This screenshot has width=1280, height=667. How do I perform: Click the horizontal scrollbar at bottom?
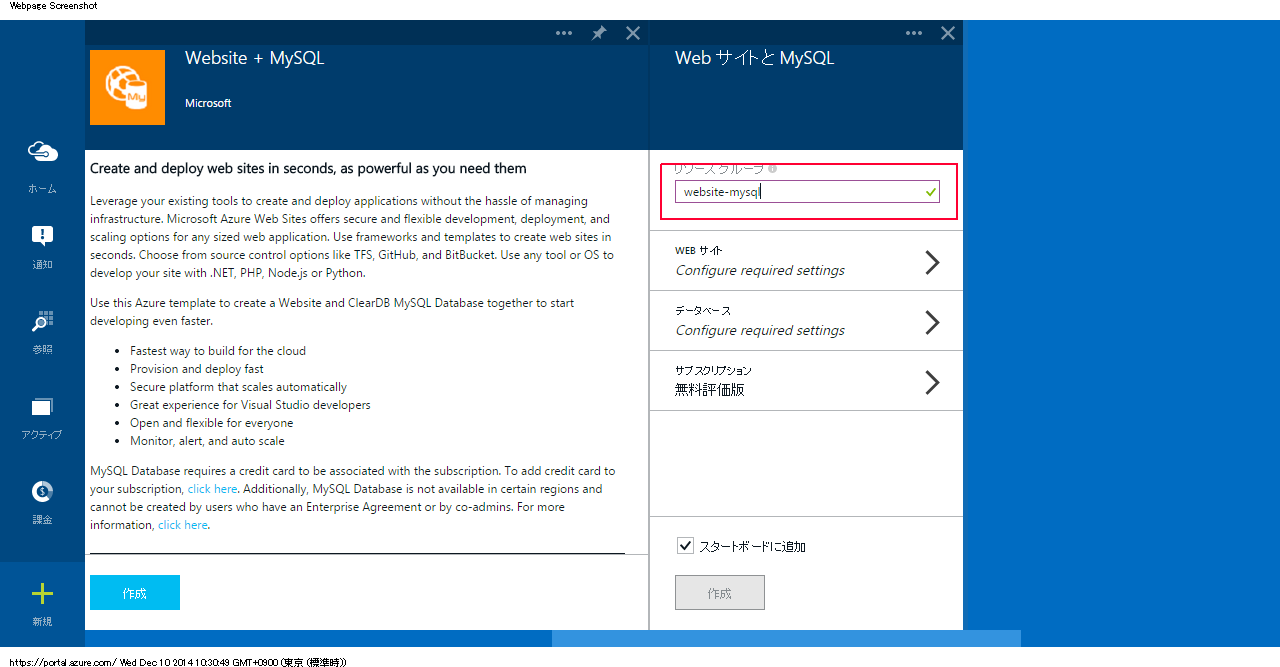[786, 638]
